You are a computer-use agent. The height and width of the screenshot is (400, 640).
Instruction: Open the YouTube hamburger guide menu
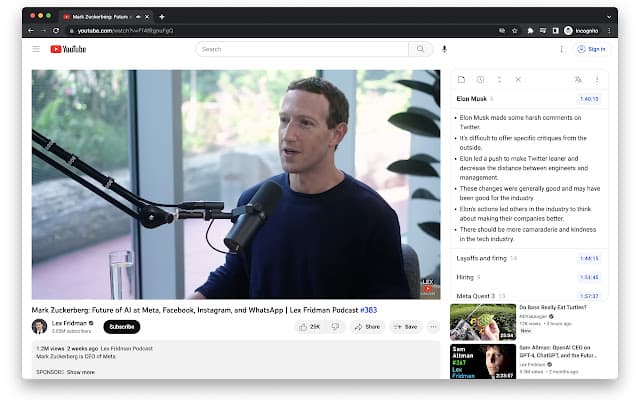click(36, 49)
